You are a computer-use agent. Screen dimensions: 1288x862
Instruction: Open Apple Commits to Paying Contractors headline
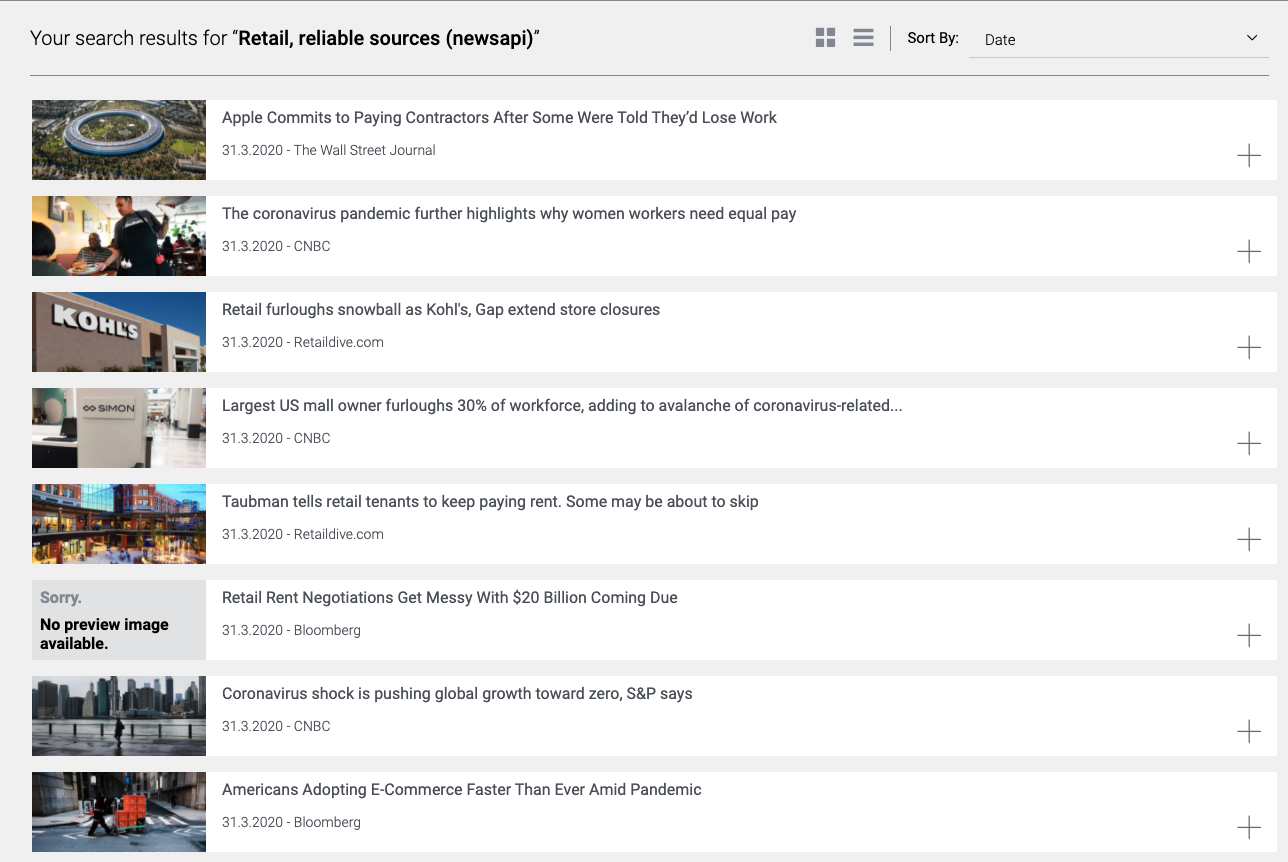tap(499, 118)
